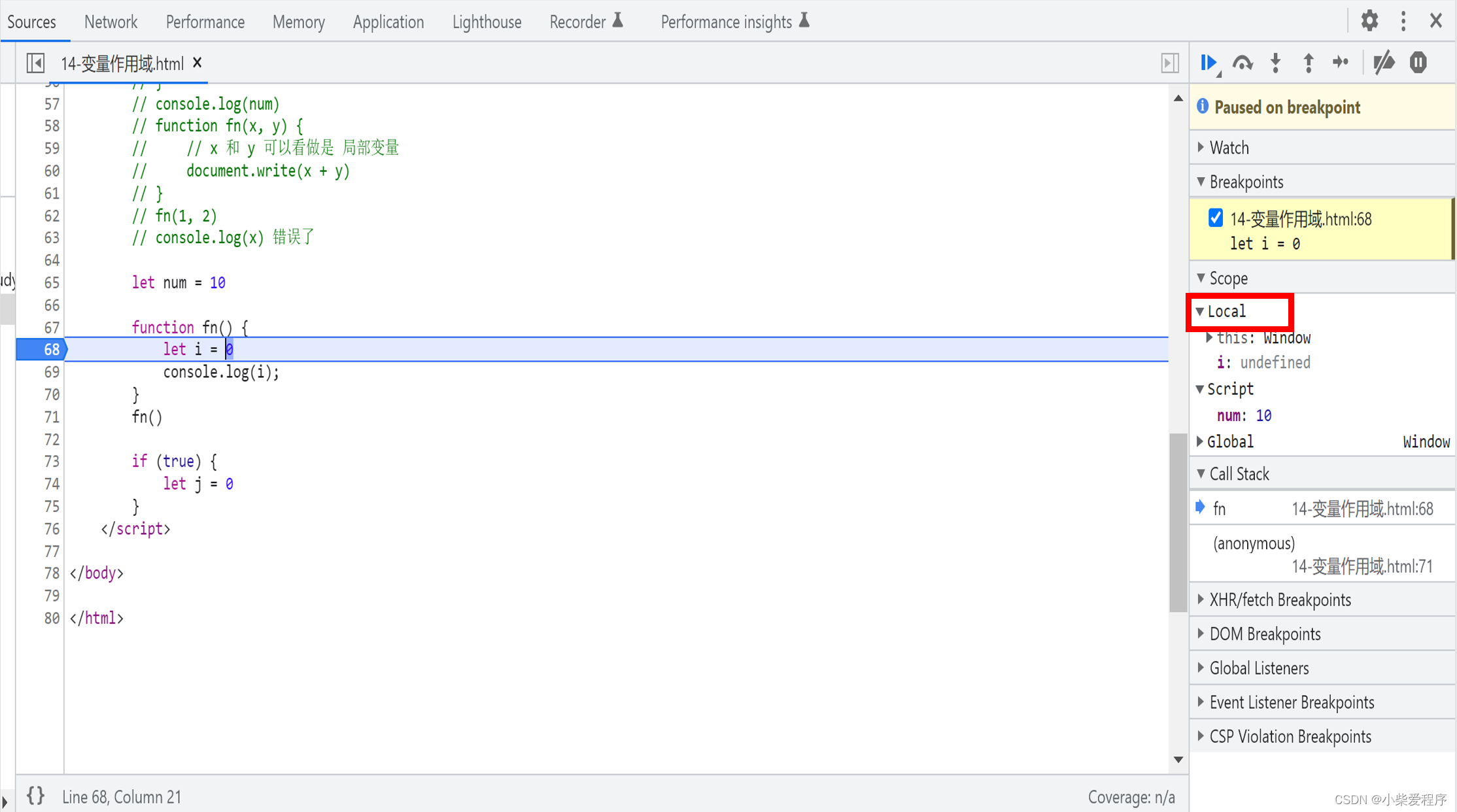Resume script execution

[1208, 63]
